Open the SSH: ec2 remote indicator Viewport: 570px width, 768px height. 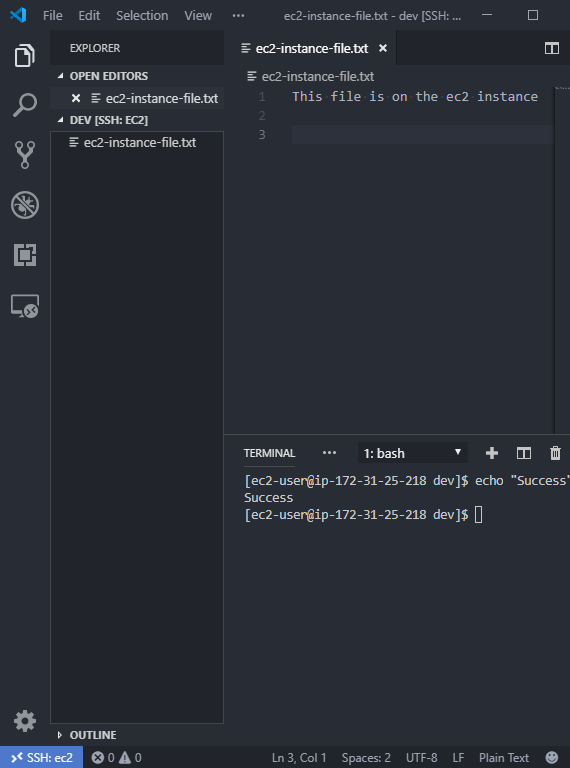click(x=42, y=757)
